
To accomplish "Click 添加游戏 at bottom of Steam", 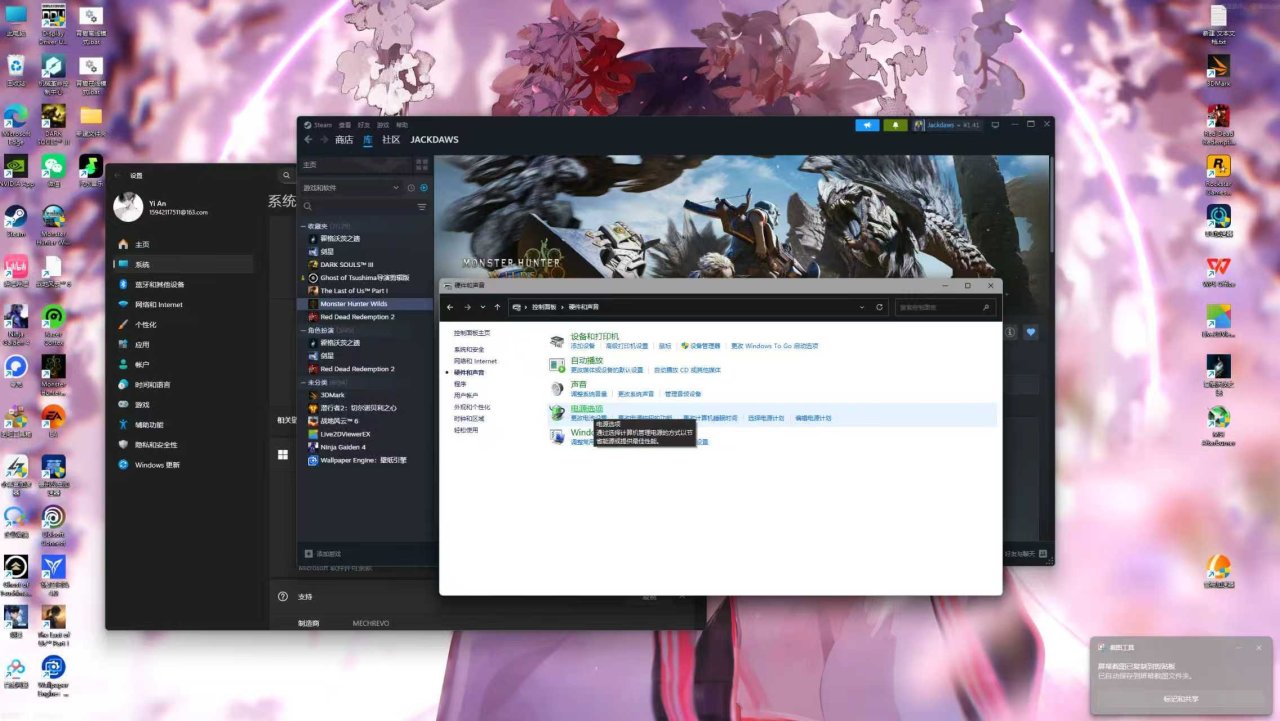I will tap(323, 553).
